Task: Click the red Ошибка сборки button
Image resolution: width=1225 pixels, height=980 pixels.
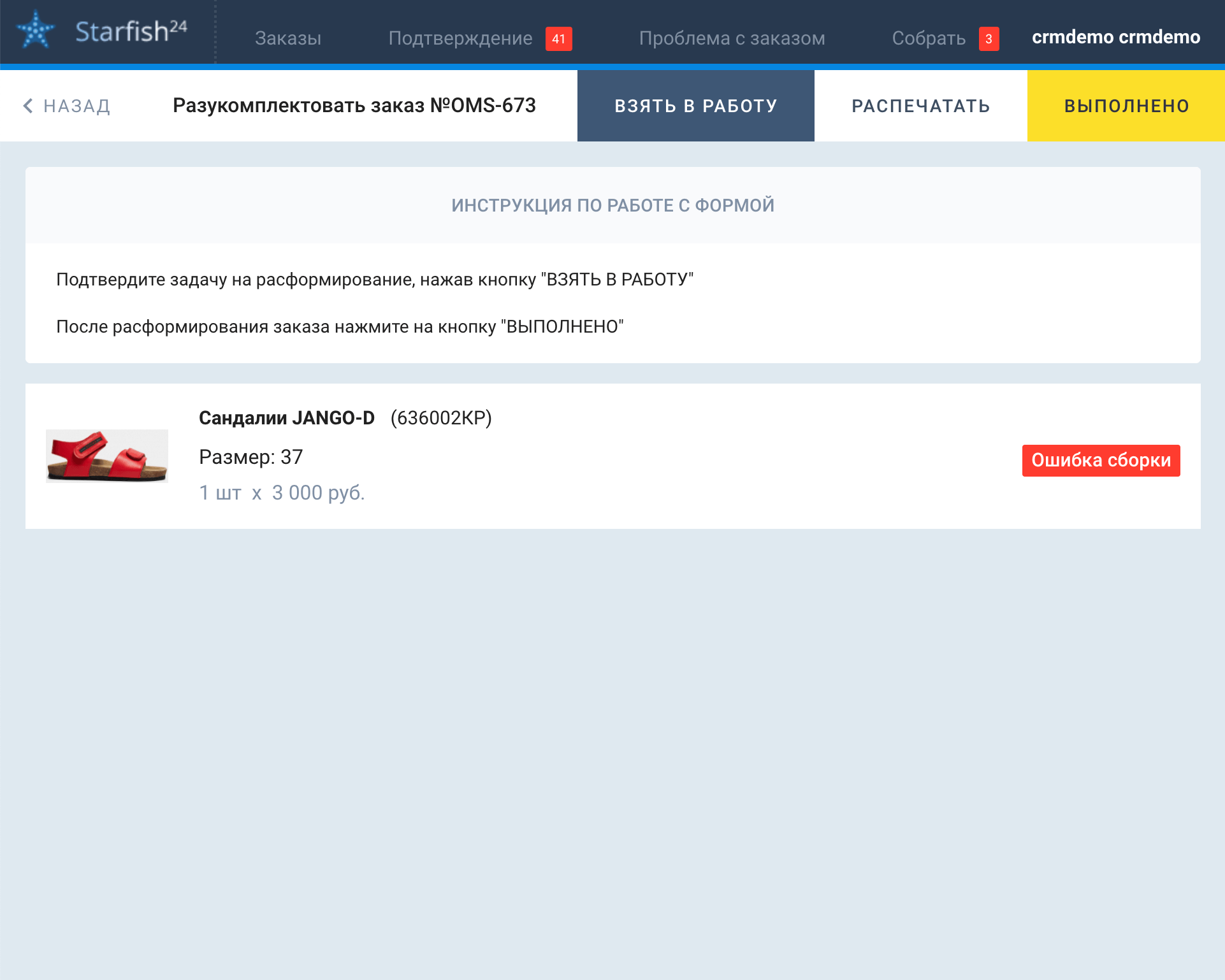Action: coord(1101,460)
